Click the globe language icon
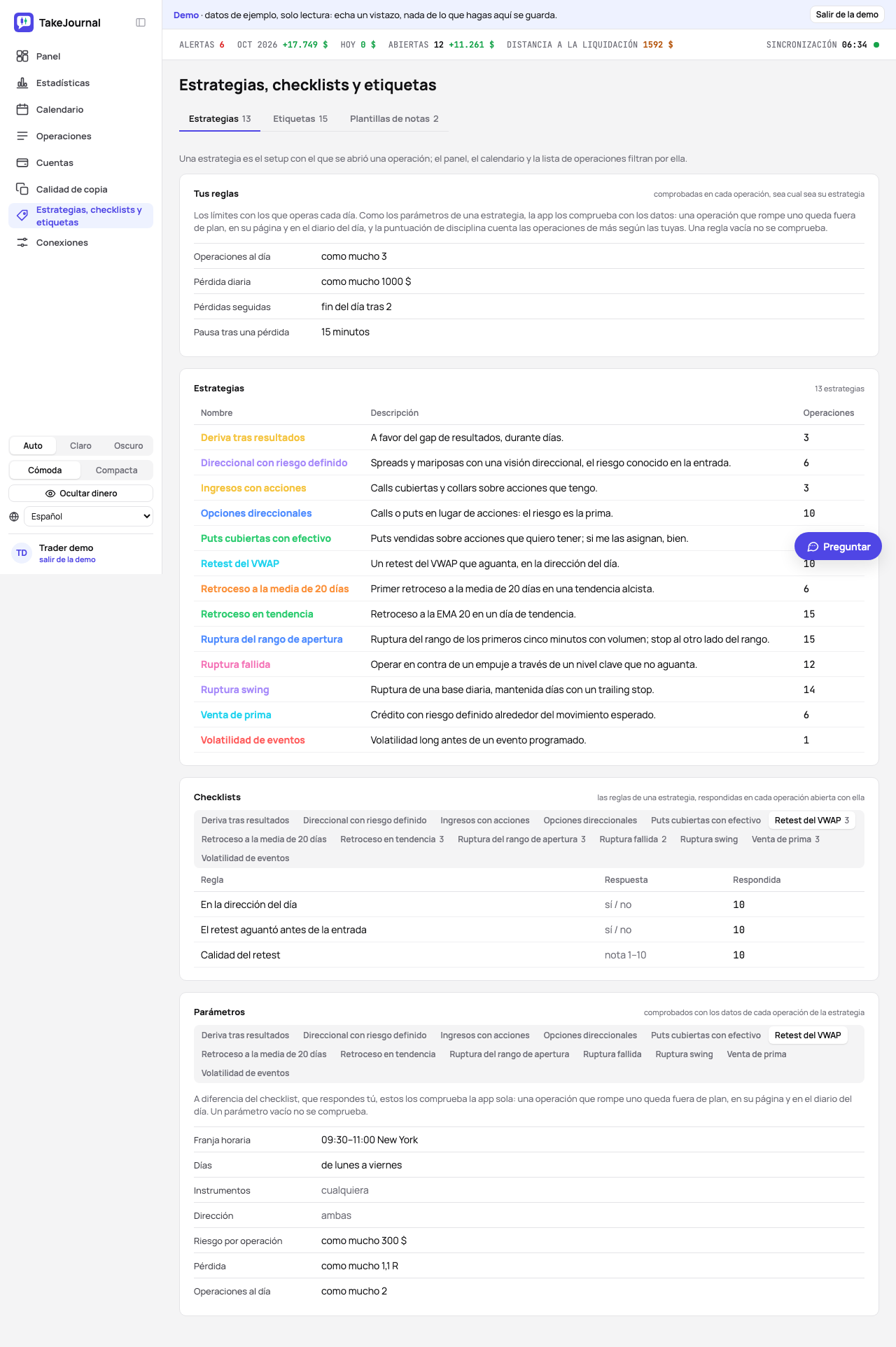 (14, 517)
